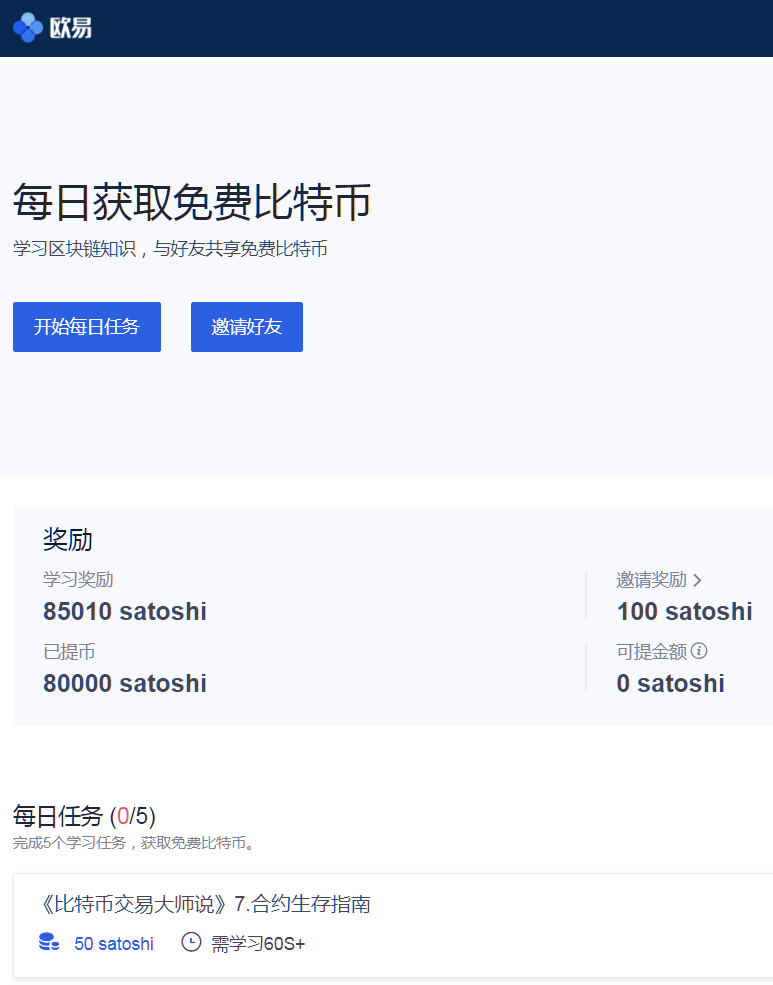773x985 pixels.
Task: Select the 80000 satoshi withdrawn value
Action: pos(125,683)
